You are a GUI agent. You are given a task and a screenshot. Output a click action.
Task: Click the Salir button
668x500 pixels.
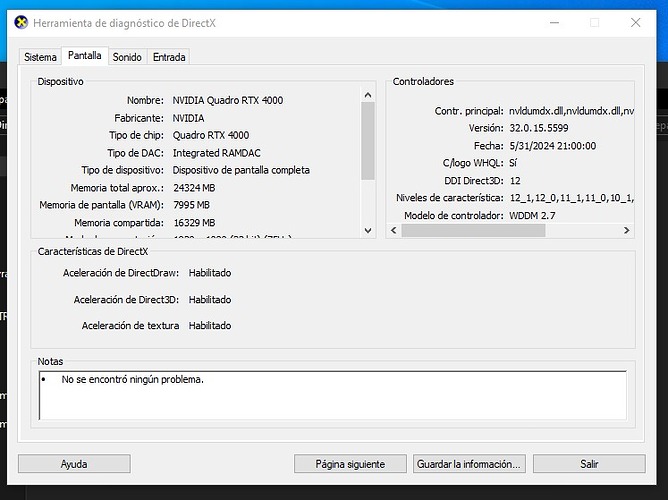(x=589, y=464)
